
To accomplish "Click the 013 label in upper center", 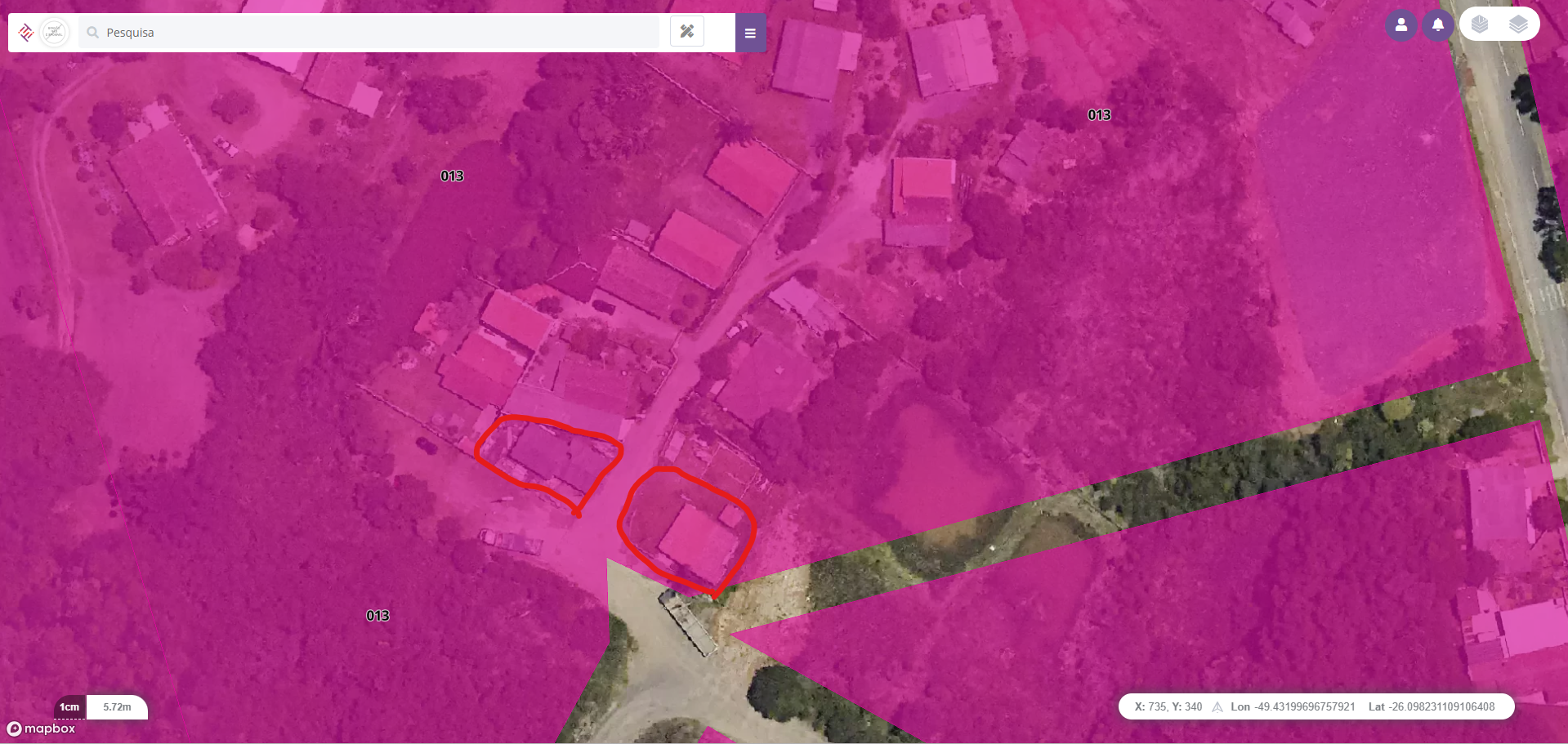I will [x=452, y=176].
